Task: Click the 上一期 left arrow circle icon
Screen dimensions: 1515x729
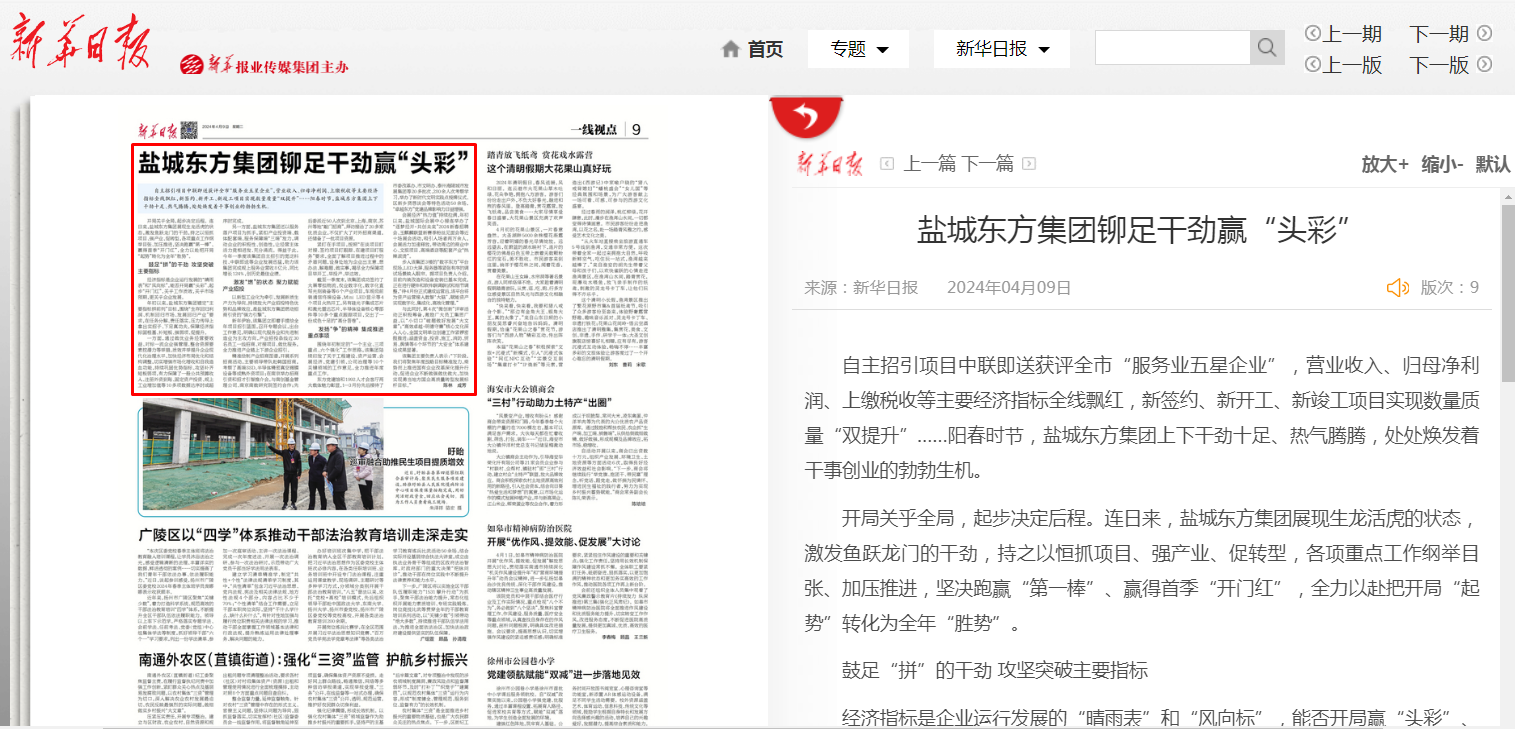Action: pyautogui.click(x=1313, y=34)
